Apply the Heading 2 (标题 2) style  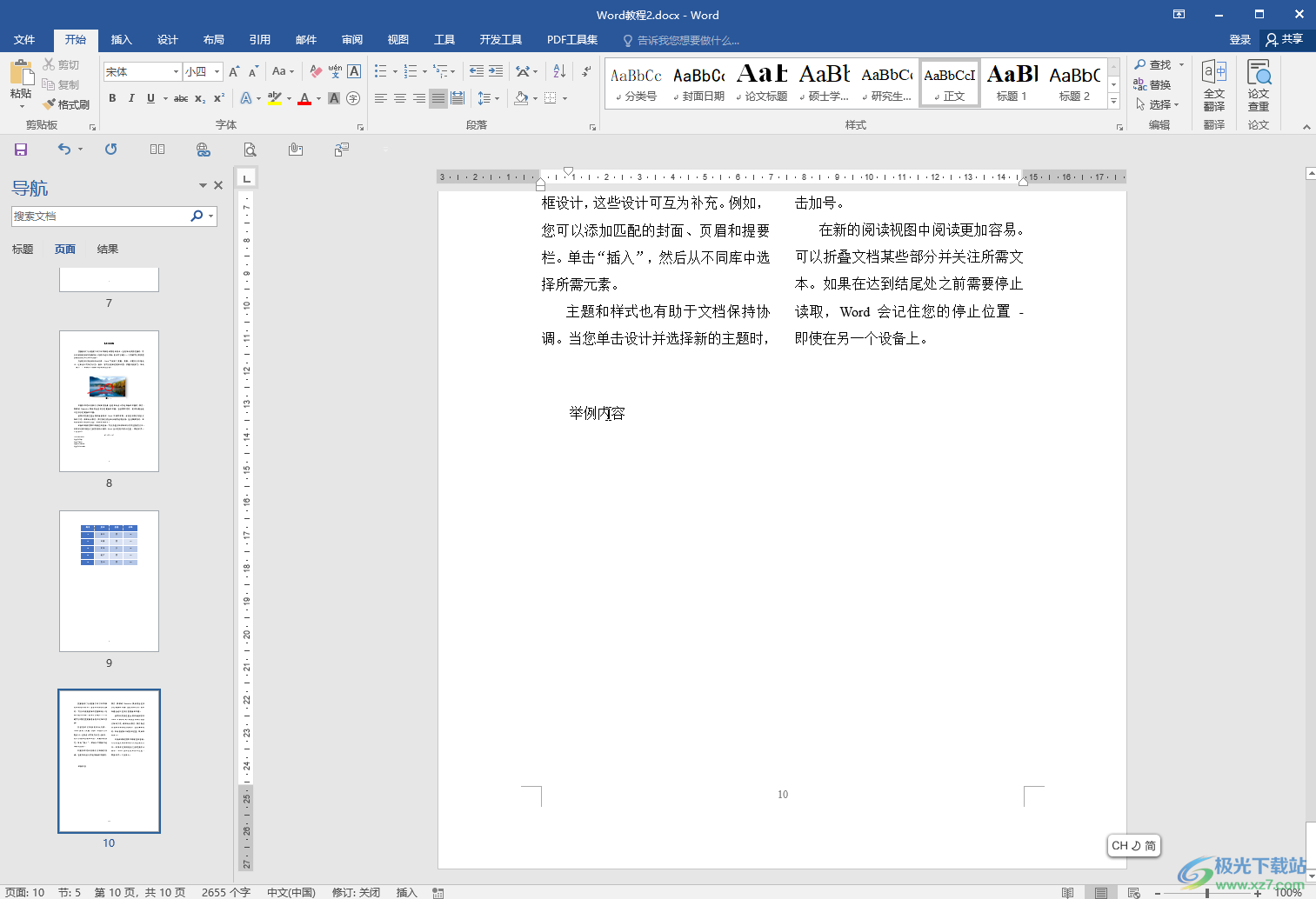(1075, 83)
